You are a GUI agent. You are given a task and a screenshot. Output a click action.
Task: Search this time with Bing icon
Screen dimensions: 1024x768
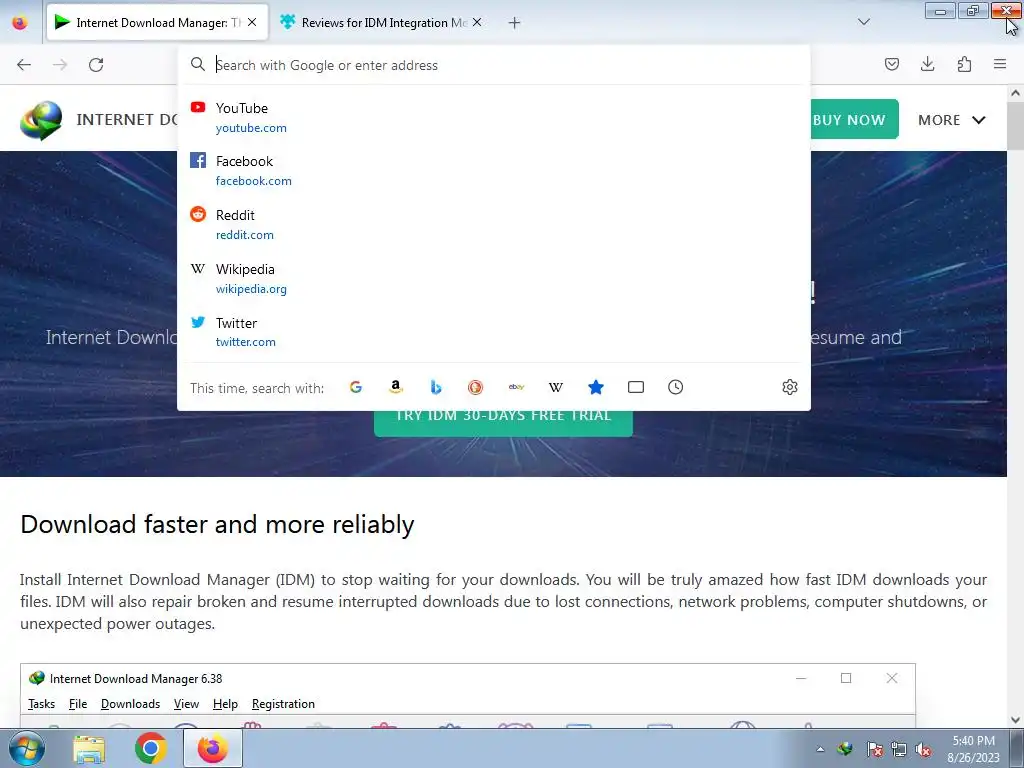tap(436, 387)
